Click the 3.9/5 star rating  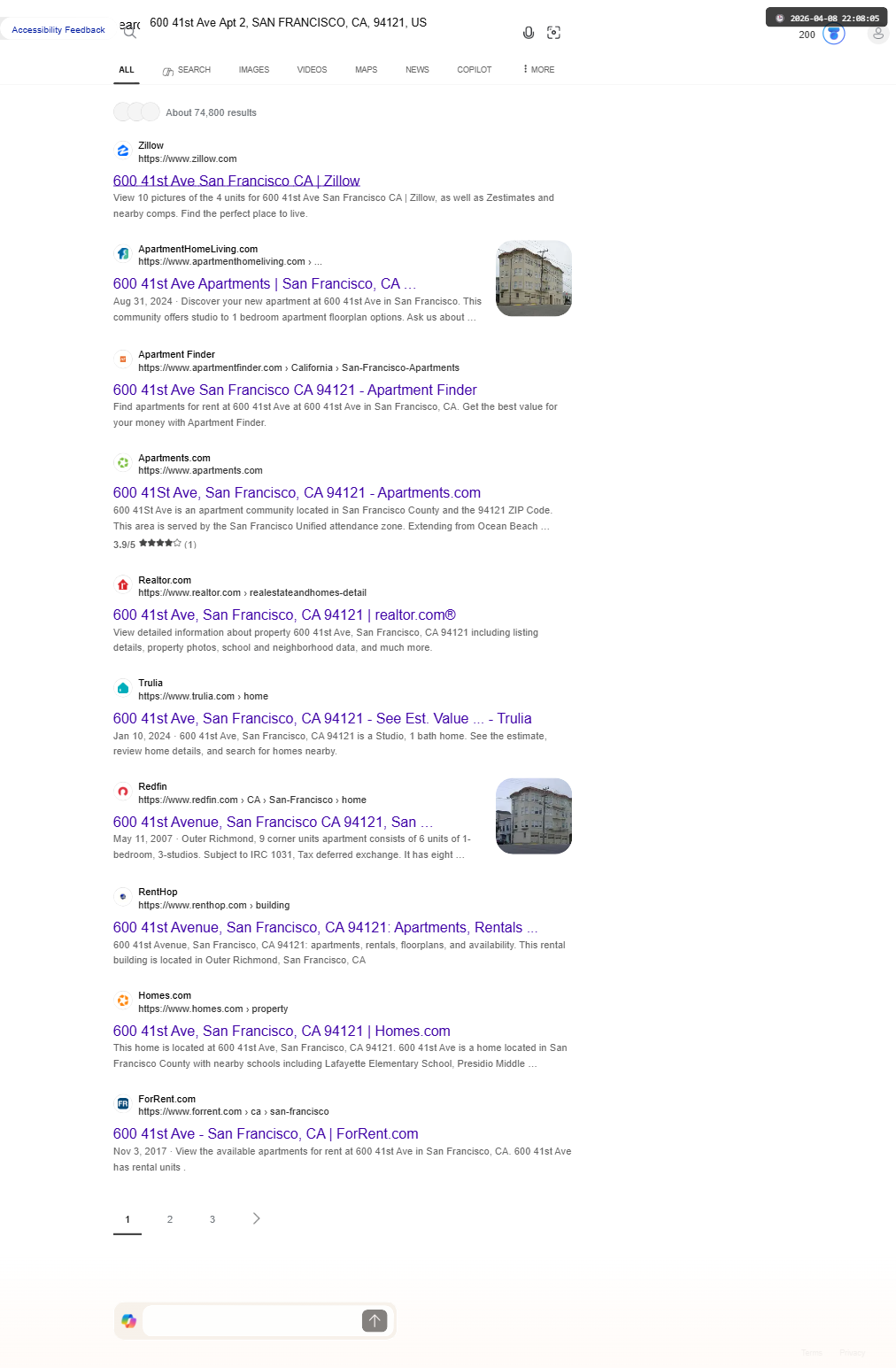point(155,544)
